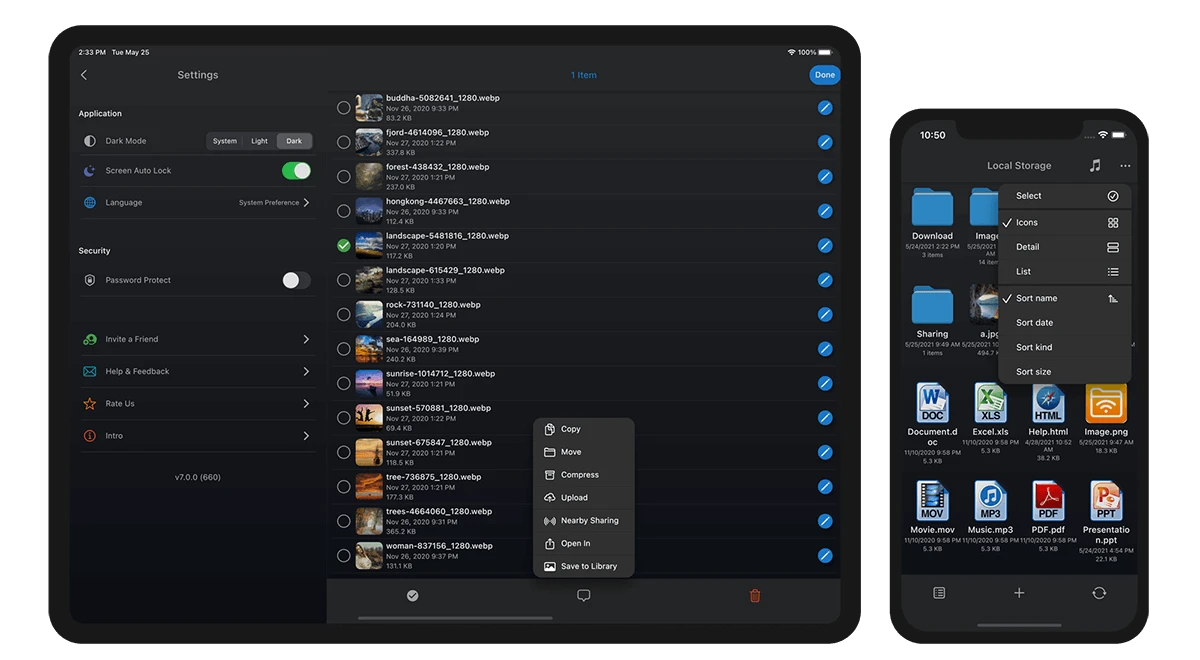Enable Password Protect
The image size is (1200, 660).
(x=295, y=280)
